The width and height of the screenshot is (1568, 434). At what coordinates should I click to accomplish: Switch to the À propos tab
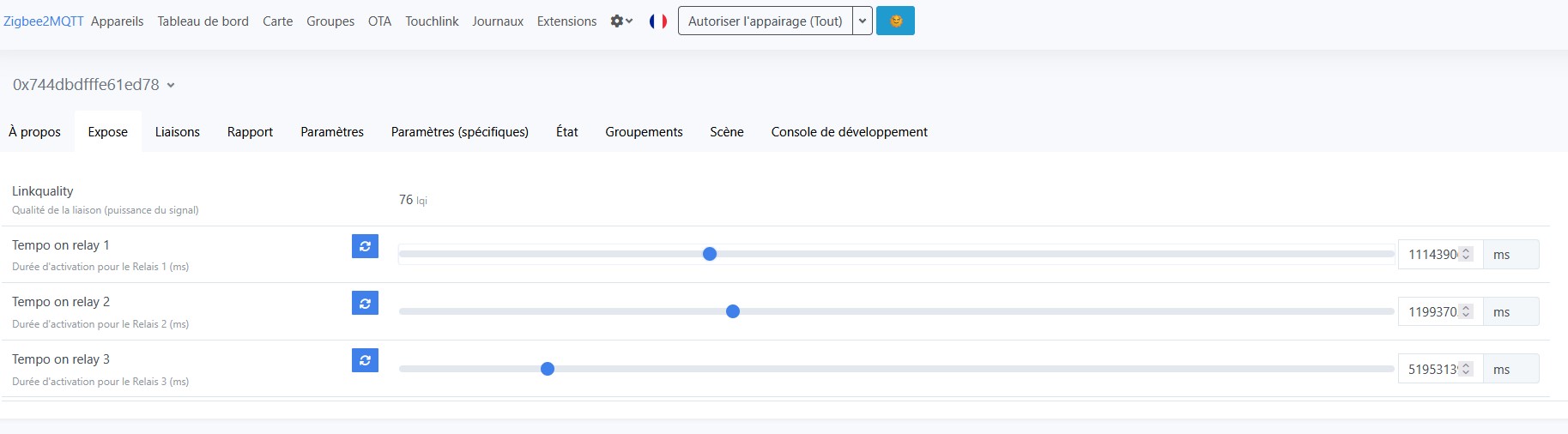click(35, 132)
